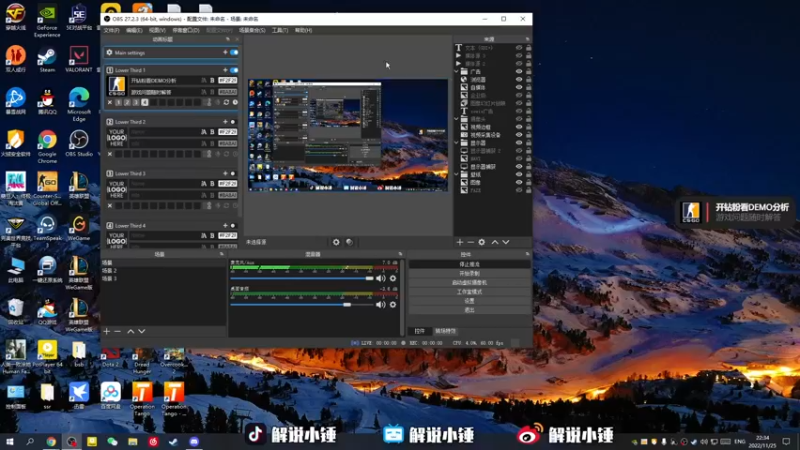
Task: Open source properties via the sources gear icon
Action: (482, 242)
